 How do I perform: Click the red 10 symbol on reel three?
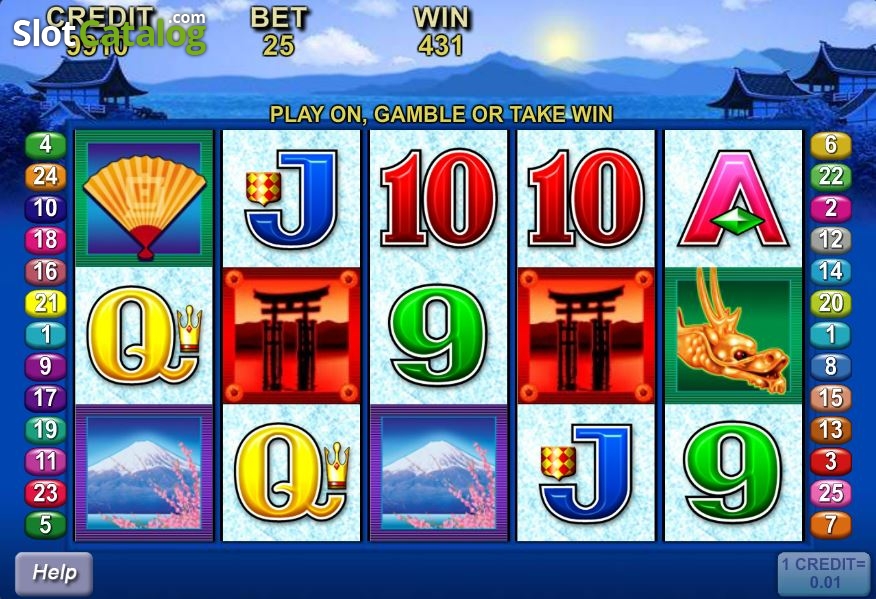[x=439, y=199]
